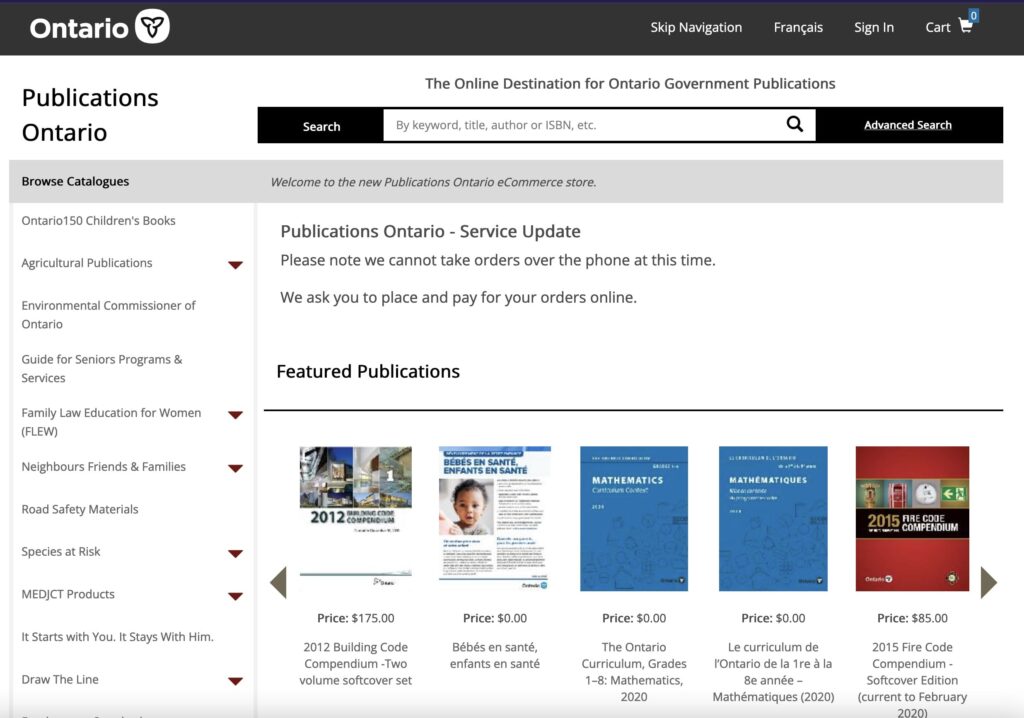Switch language to Français
1024x718 pixels.
pyautogui.click(x=798, y=27)
